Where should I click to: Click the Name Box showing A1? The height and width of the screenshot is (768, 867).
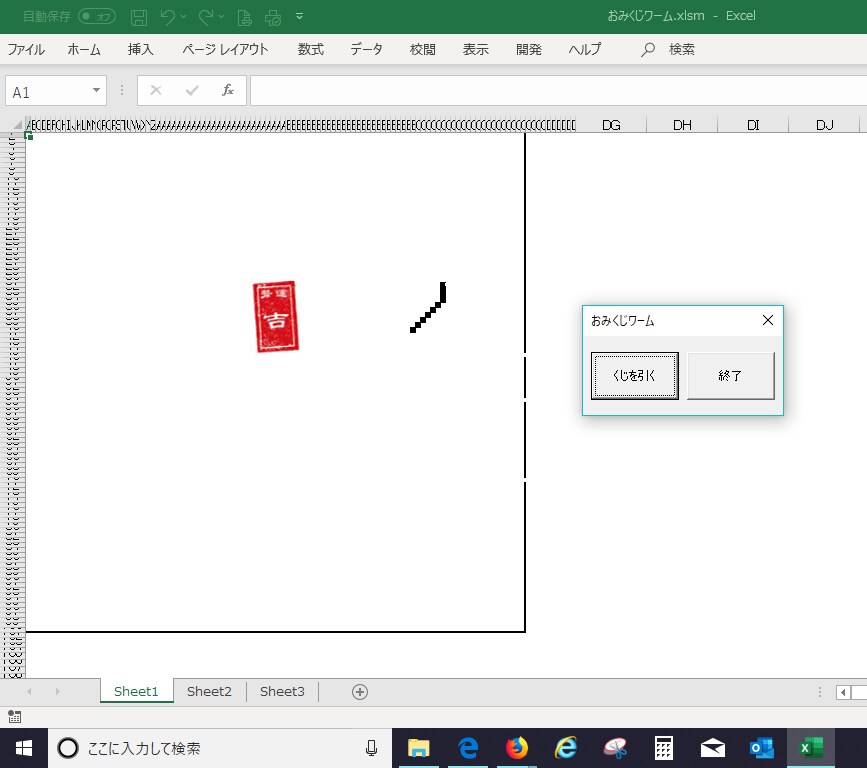pos(48,91)
